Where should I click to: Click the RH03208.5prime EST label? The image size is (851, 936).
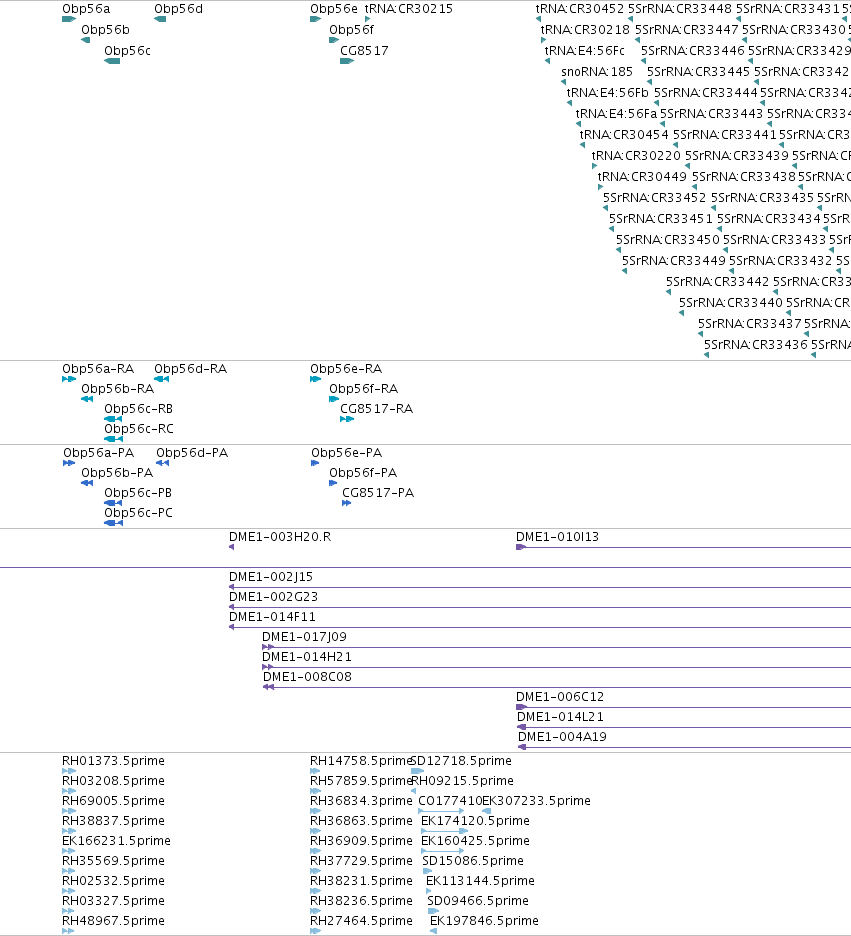(x=113, y=781)
